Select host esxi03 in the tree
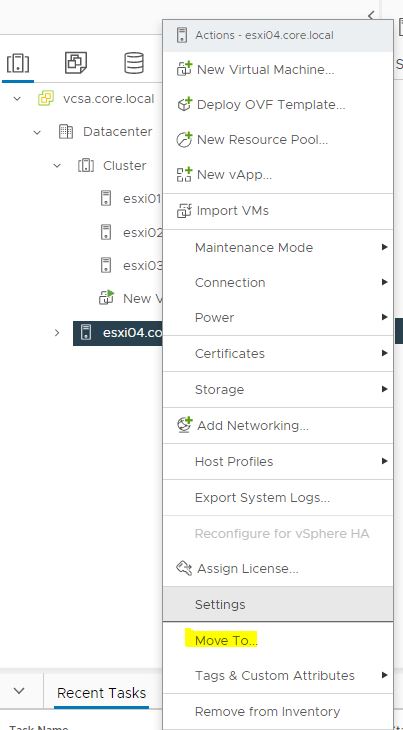Viewport: 403px width, 730px height. [142, 265]
